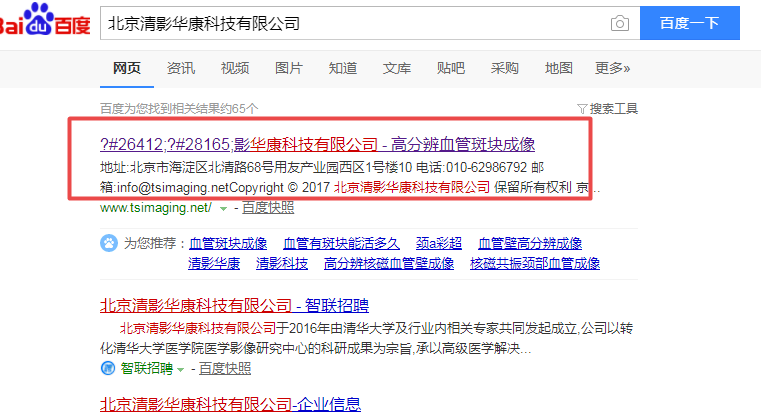
Task: Open 百度快照 for 智联招聘 result
Action: coord(225,368)
